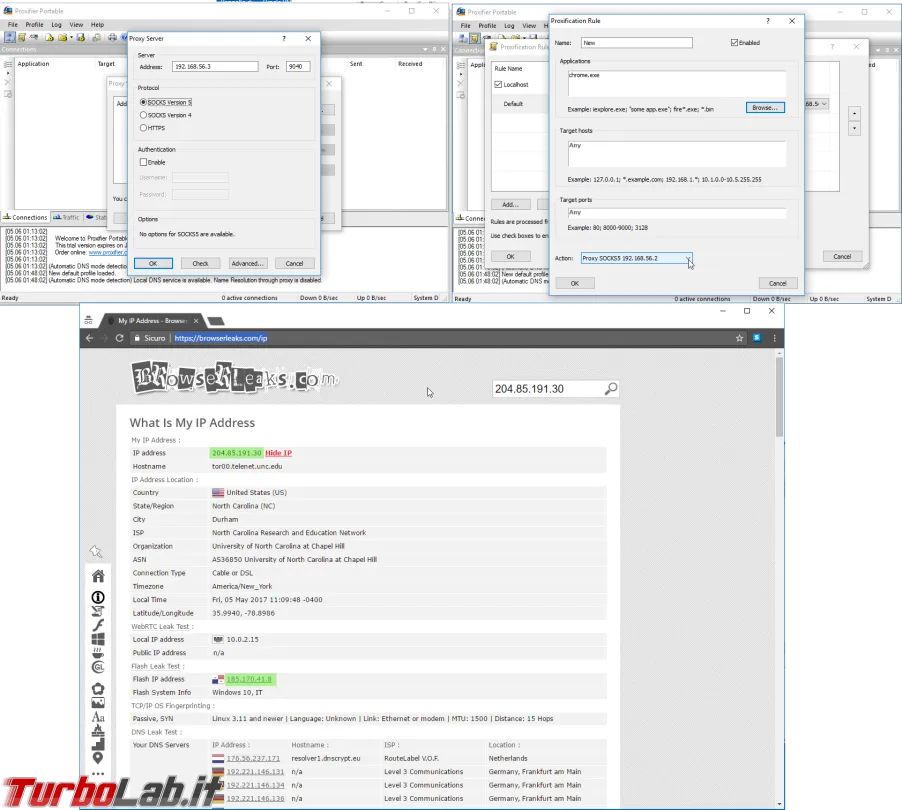The height and width of the screenshot is (810, 902).
Task: Click browserleaks sidebar info icon
Action: (x=98, y=597)
